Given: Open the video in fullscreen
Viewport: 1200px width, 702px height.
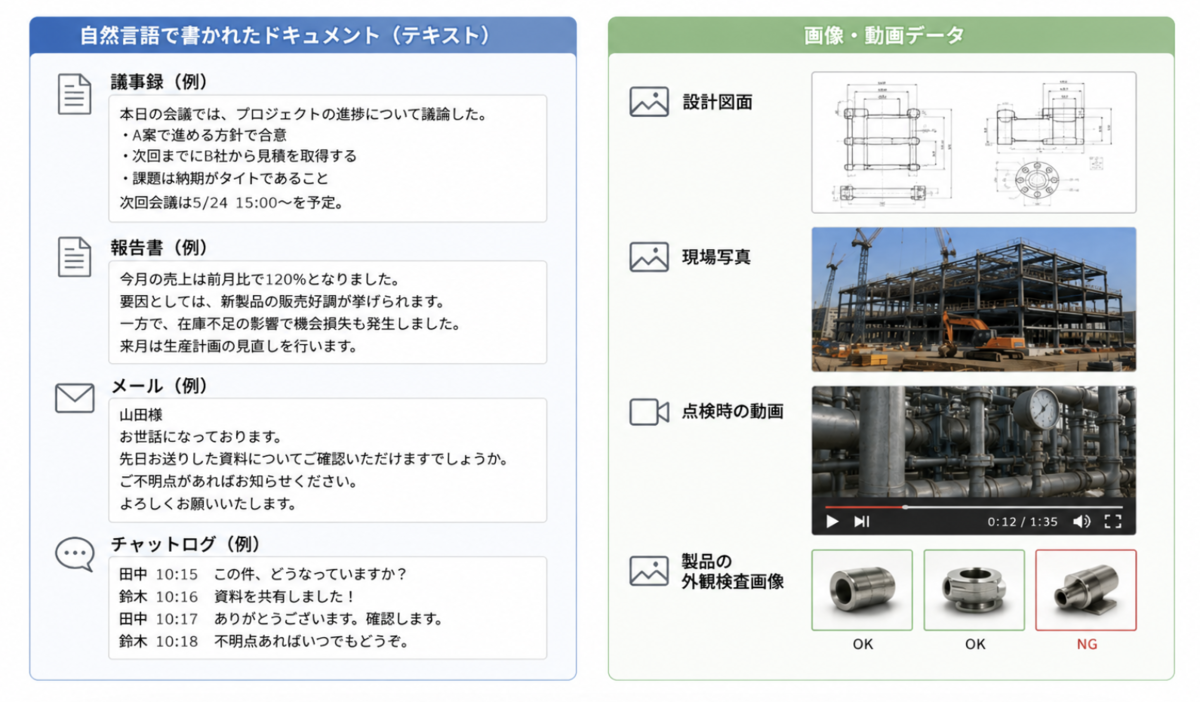Looking at the screenshot, I should pos(1113,521).
